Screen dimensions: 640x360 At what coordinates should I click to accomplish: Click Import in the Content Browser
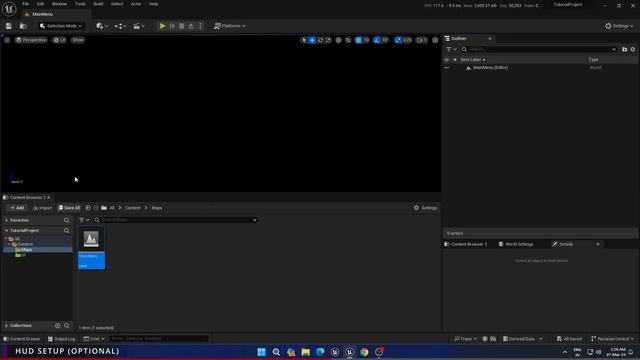point(42,208)
